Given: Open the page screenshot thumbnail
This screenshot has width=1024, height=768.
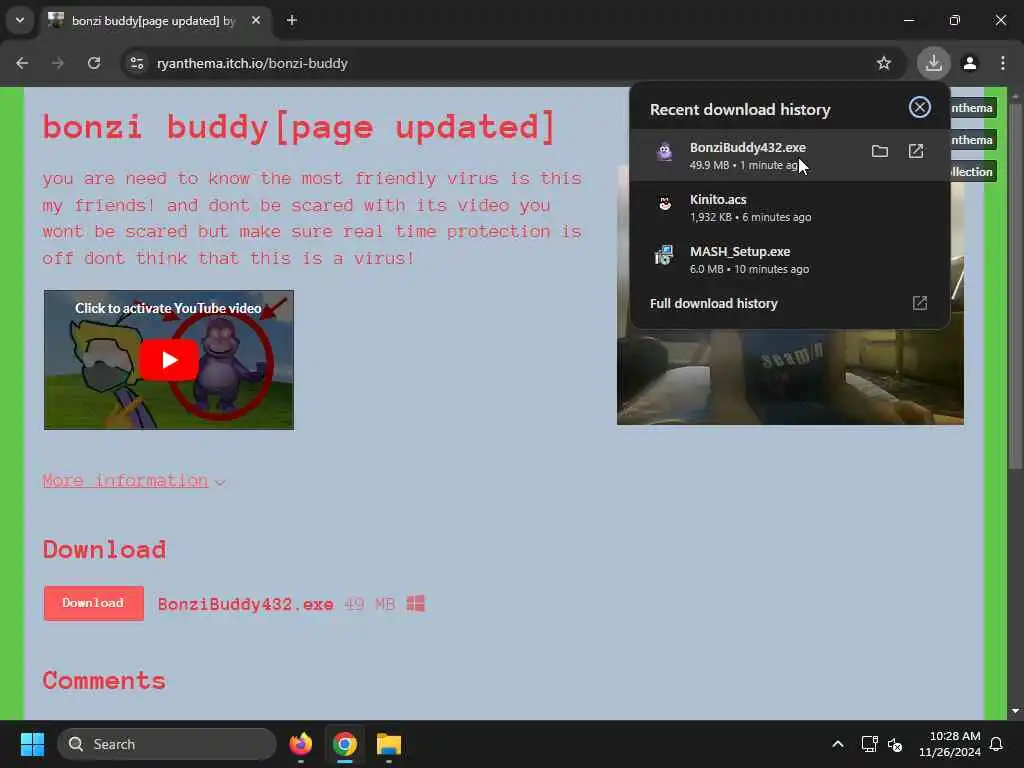Looking at the screenshot, I should coord(790,376).
